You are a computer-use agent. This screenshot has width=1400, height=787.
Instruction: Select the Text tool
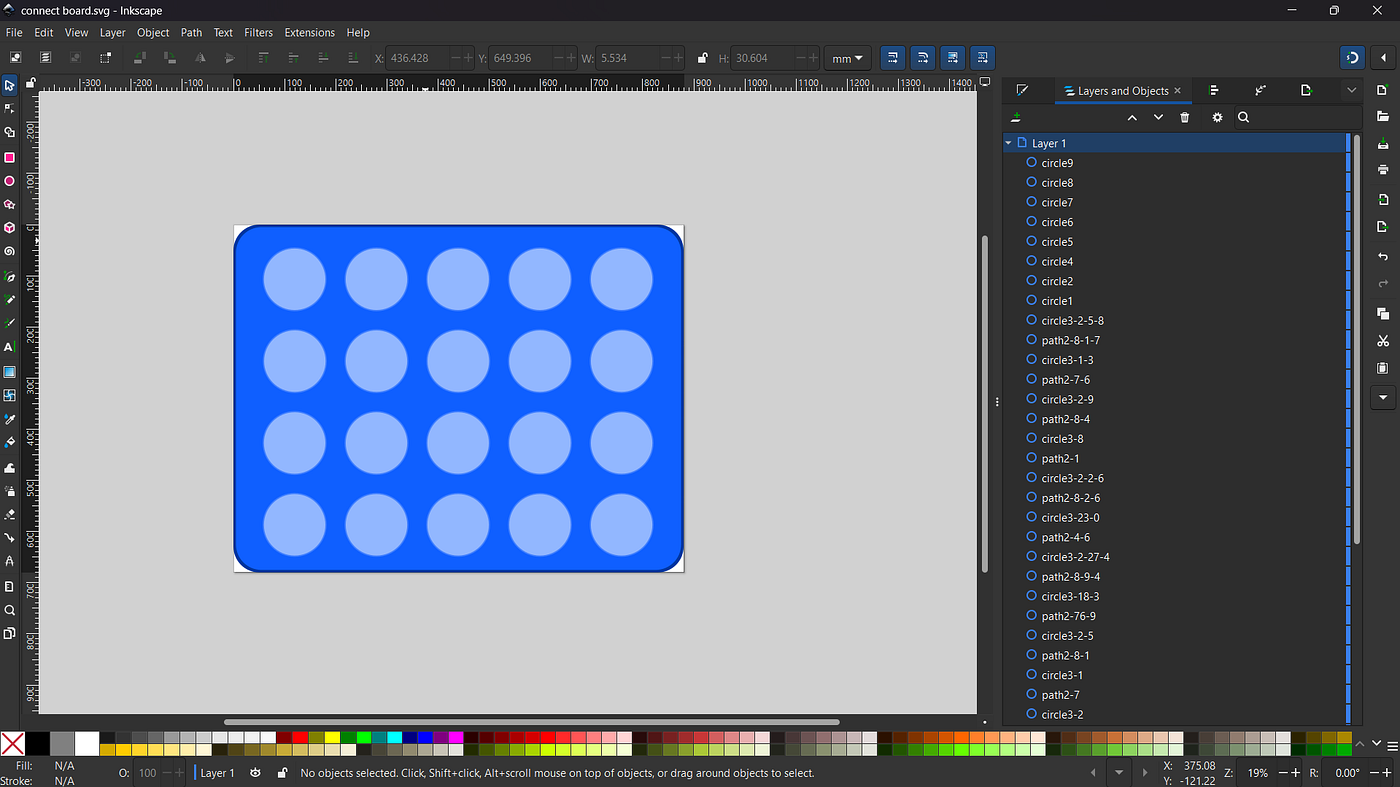[x=9, y=347]
